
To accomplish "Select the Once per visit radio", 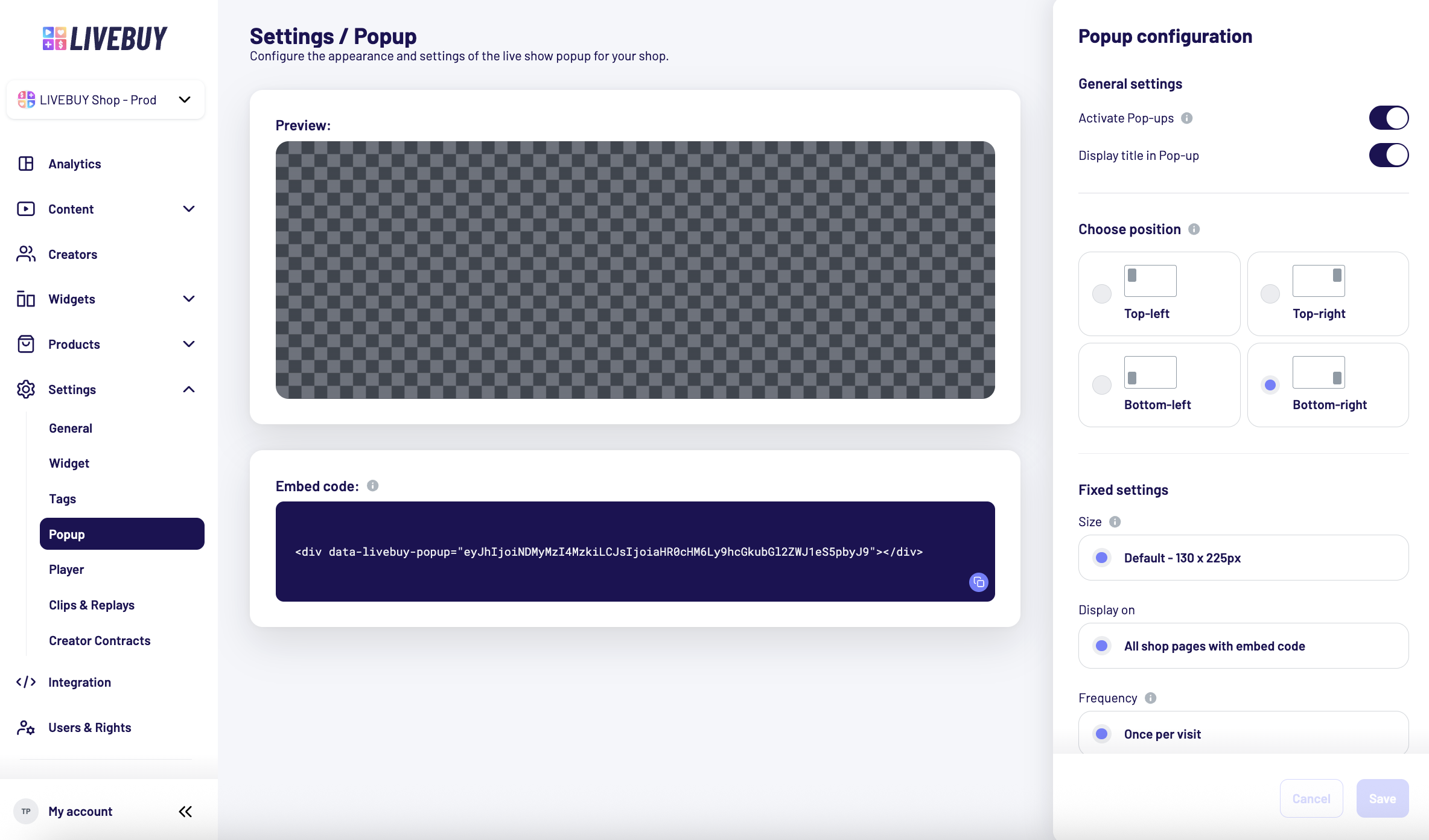I will (1102, 734).
